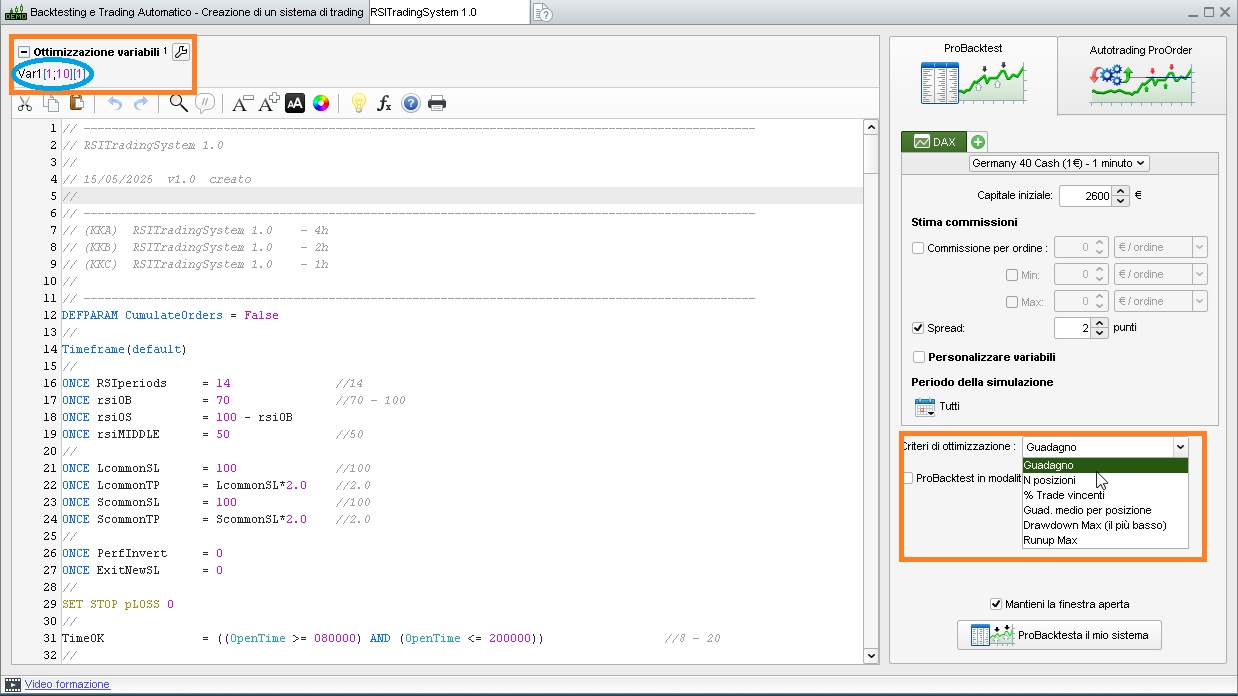
Task: Open the fx function library icon
Action: pos(384,103)
